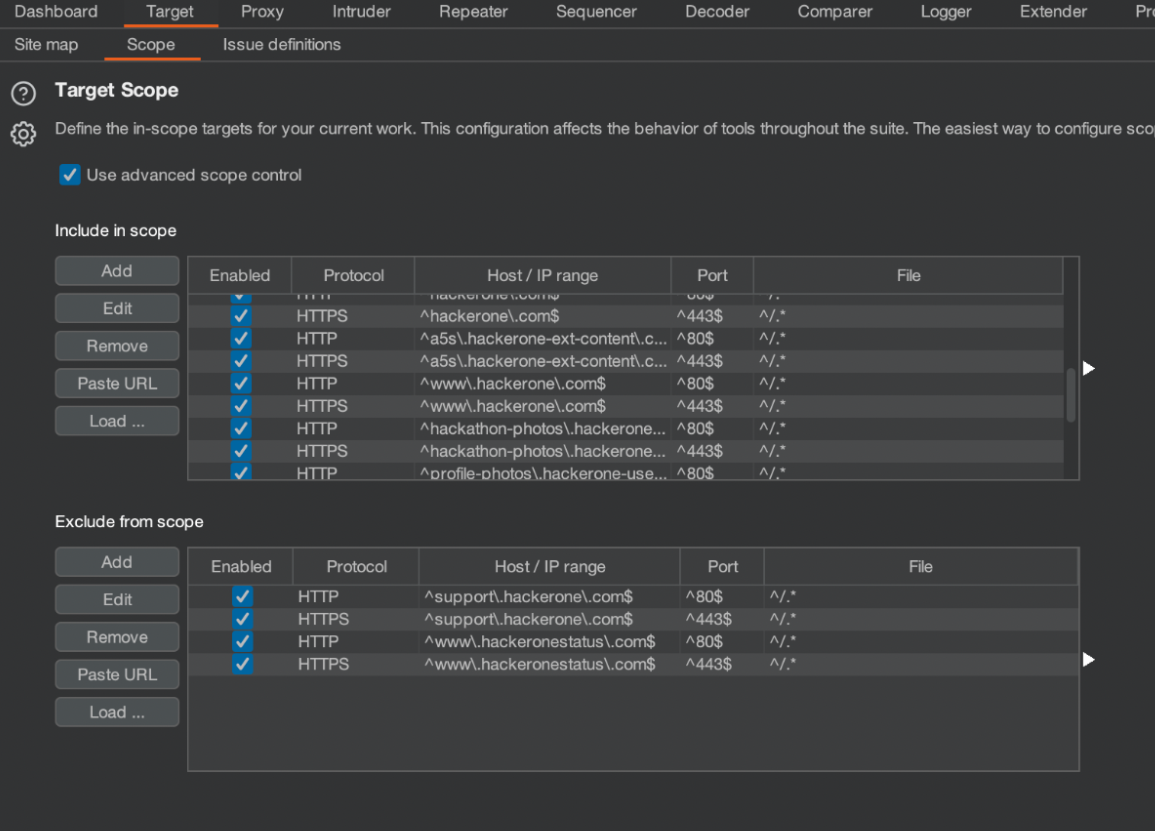Click Edit under Include in scope
Image resolution: width=1155 pixels, height=831 pixels.
117,309
